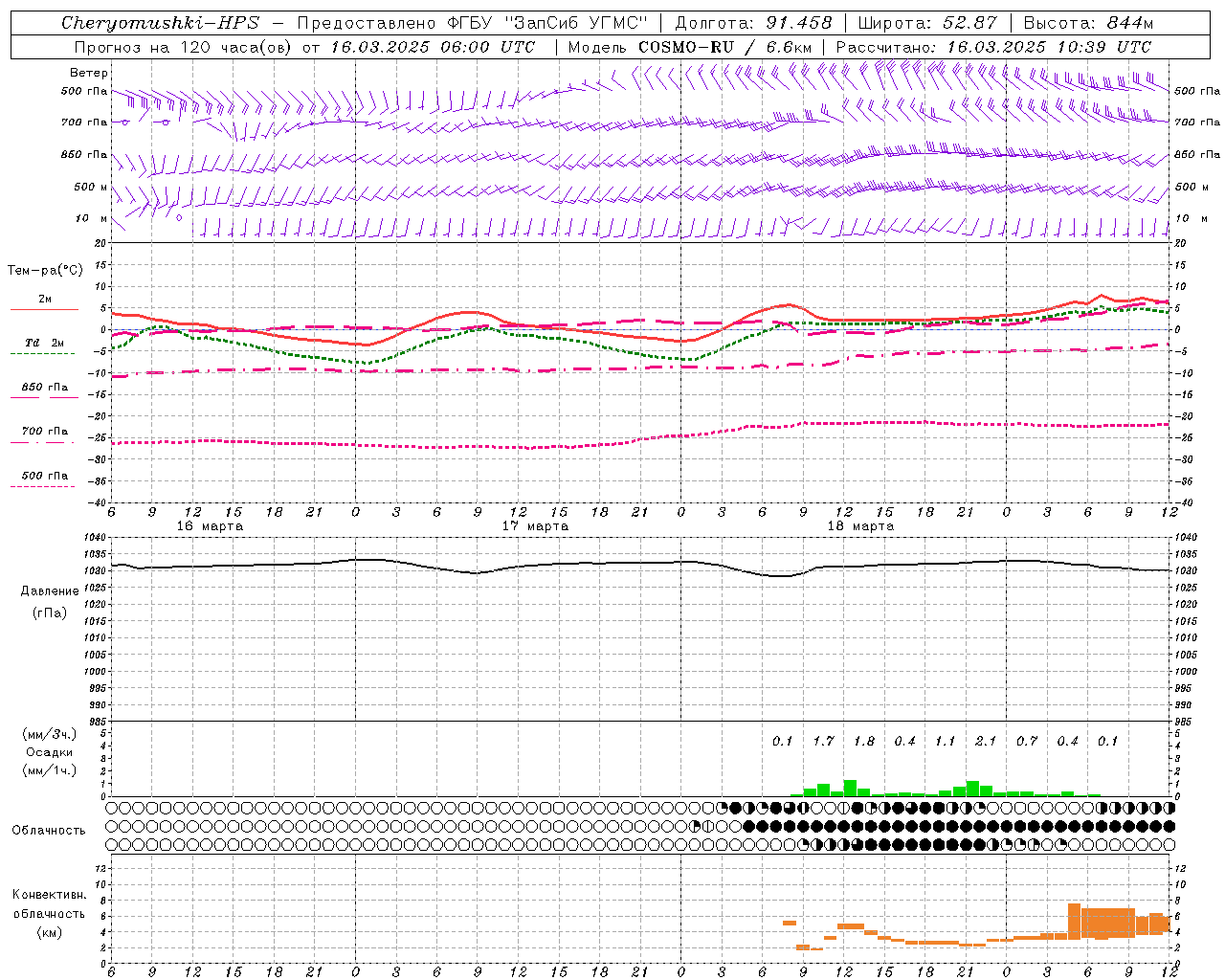Screen dimensions: 1225x980
Task: Click the Давление (гПа) axis label
Action: [x=50, y=602]
